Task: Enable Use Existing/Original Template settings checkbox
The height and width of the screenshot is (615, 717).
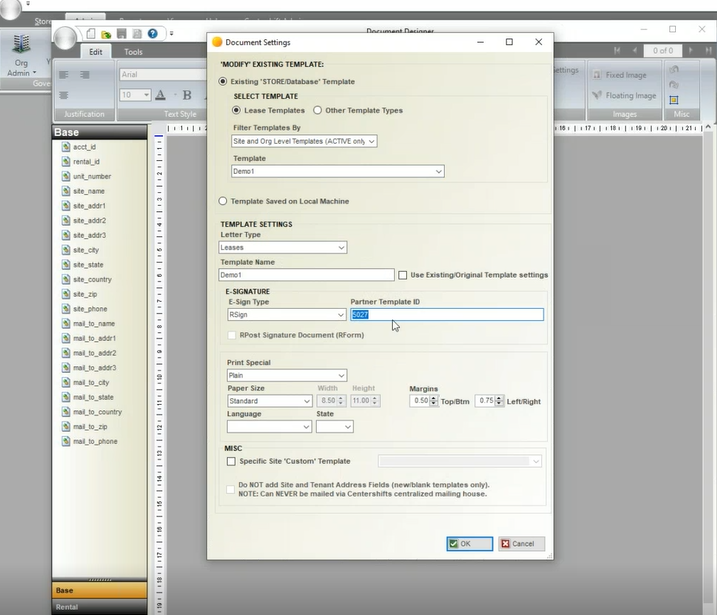Action: click(x=403, y=275)
